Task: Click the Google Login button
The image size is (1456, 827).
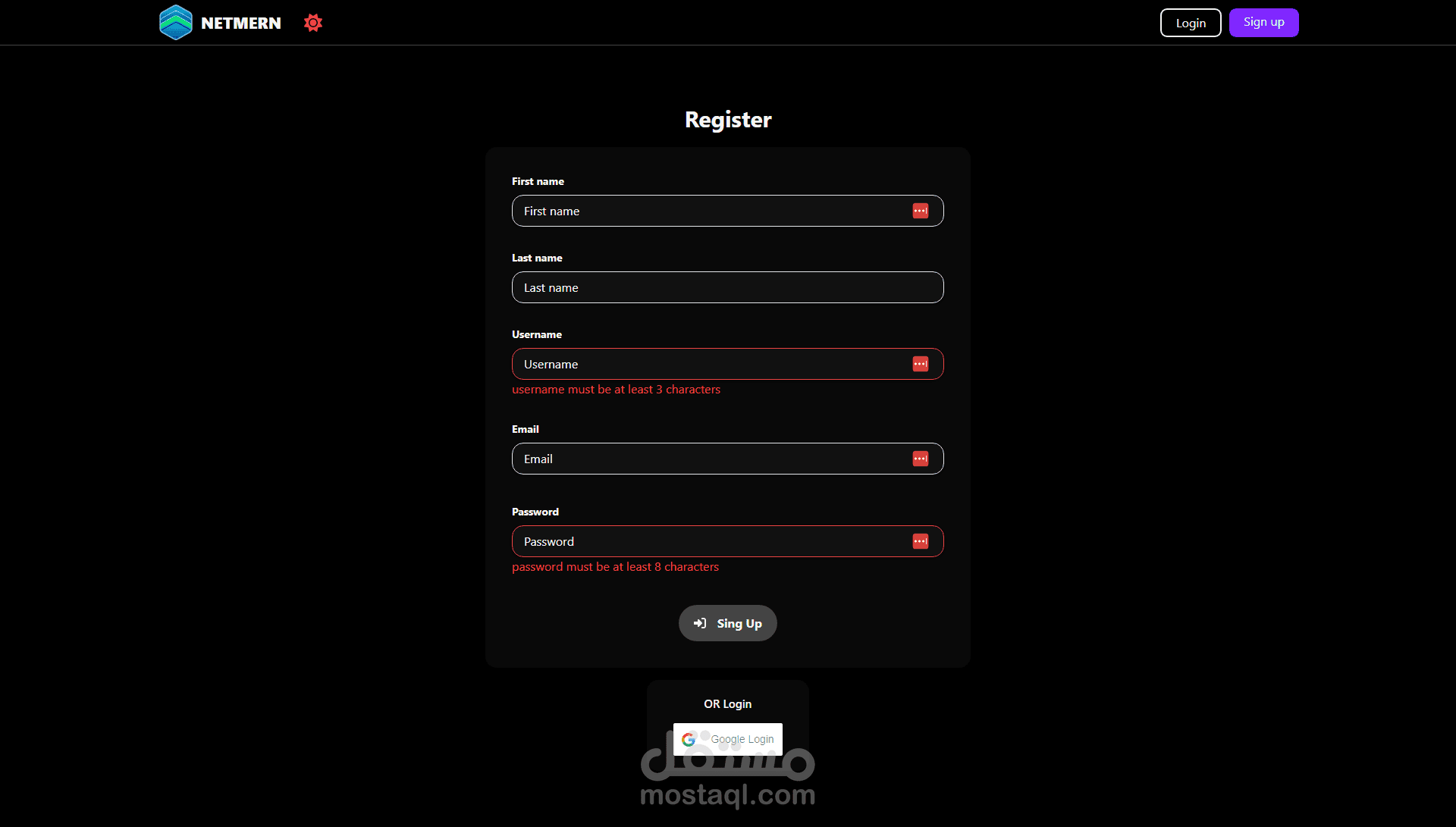Action: 741,739
